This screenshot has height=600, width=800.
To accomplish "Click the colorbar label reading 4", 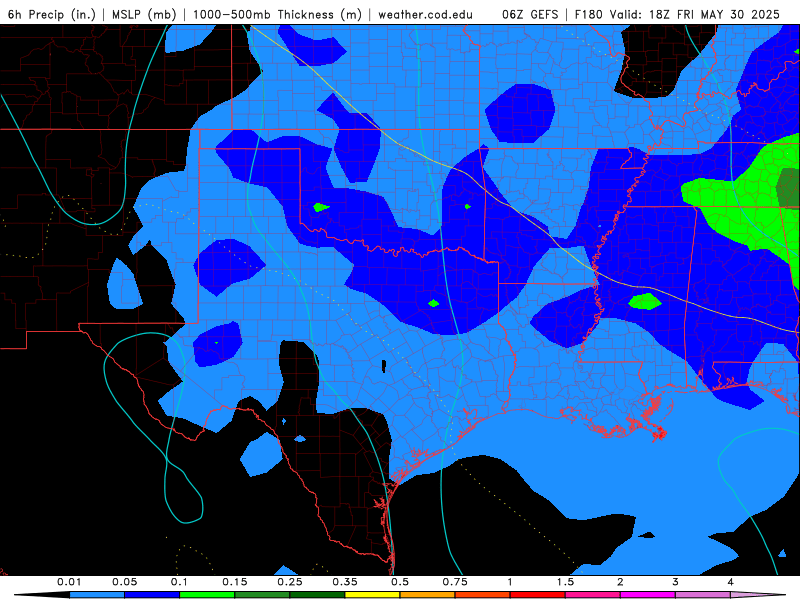I will click(731, 582).
